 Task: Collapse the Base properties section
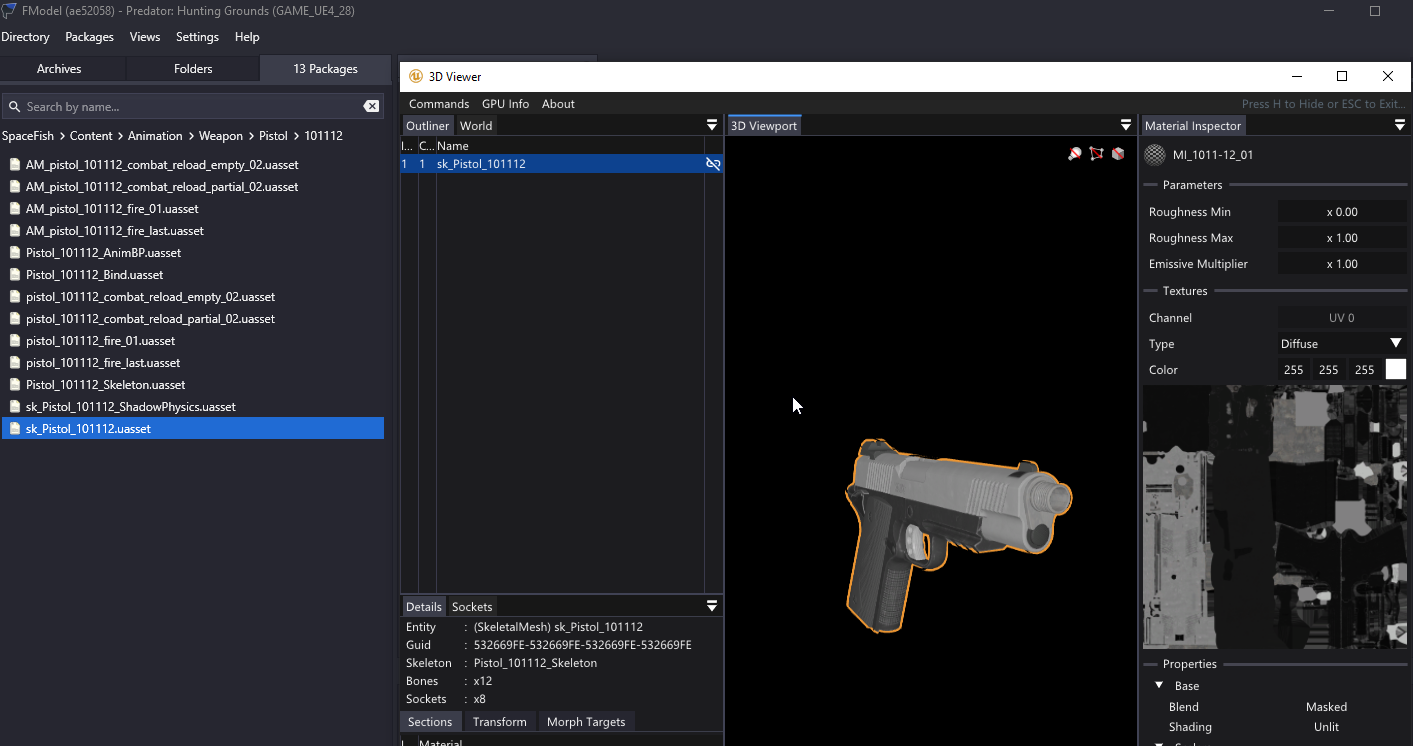[x=1159, y=686]
